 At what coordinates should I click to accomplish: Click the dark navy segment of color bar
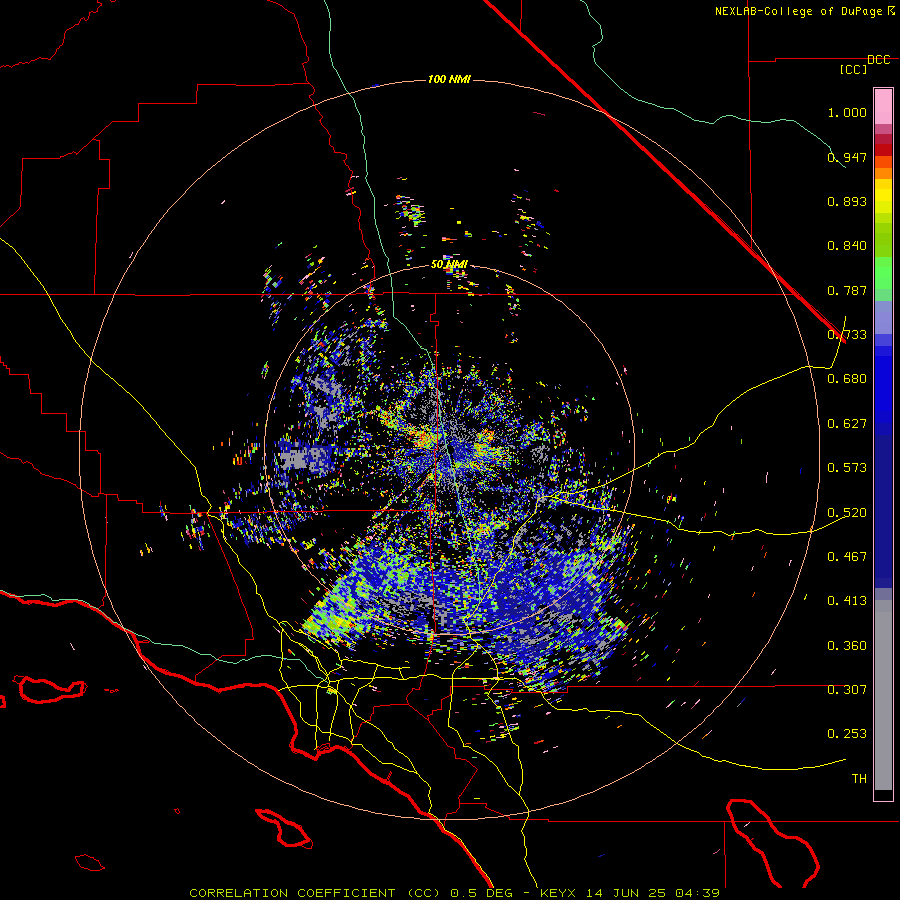coord(883,511)
